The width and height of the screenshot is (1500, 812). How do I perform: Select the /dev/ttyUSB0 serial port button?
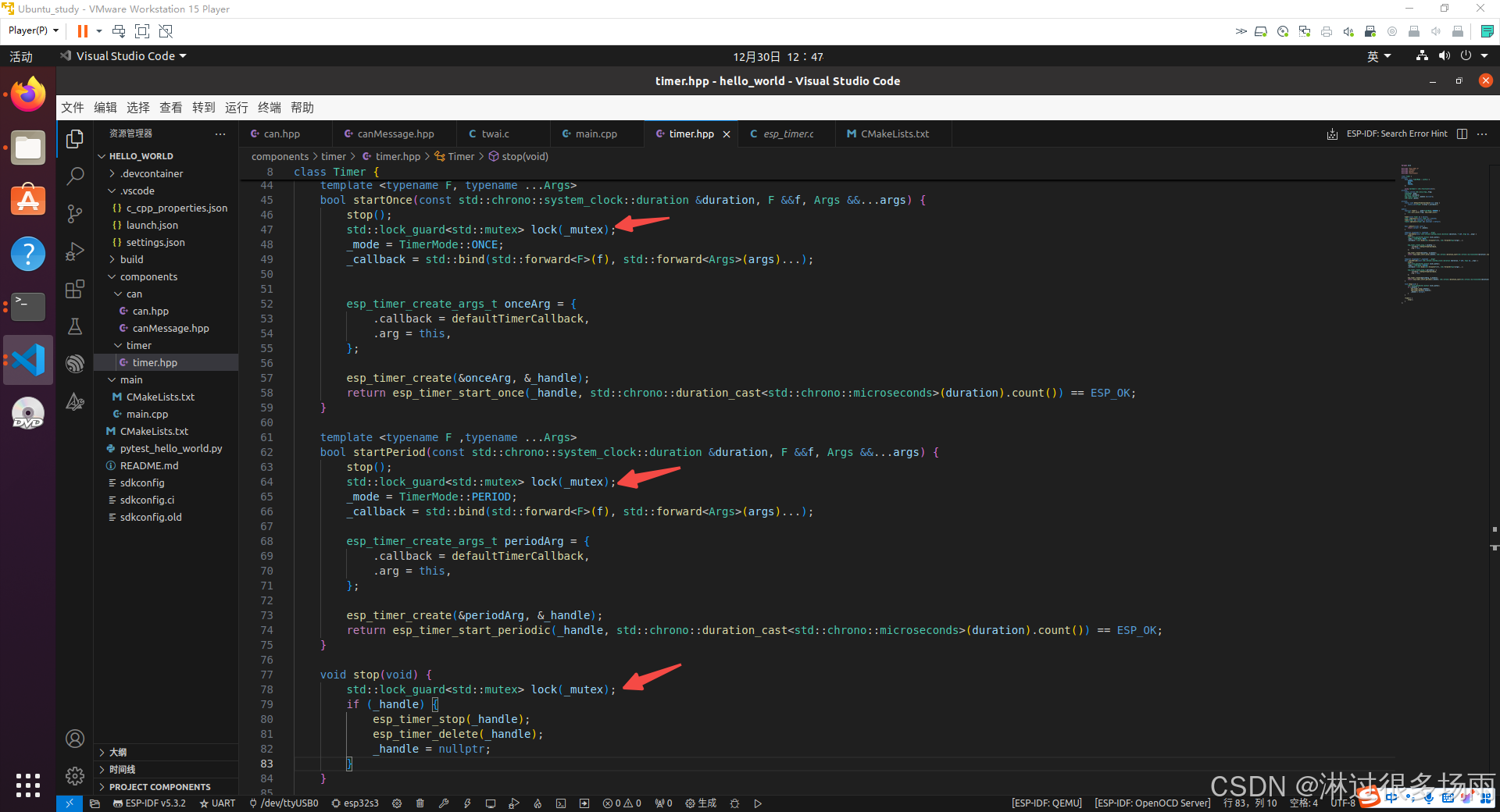[x=284, y=803]
